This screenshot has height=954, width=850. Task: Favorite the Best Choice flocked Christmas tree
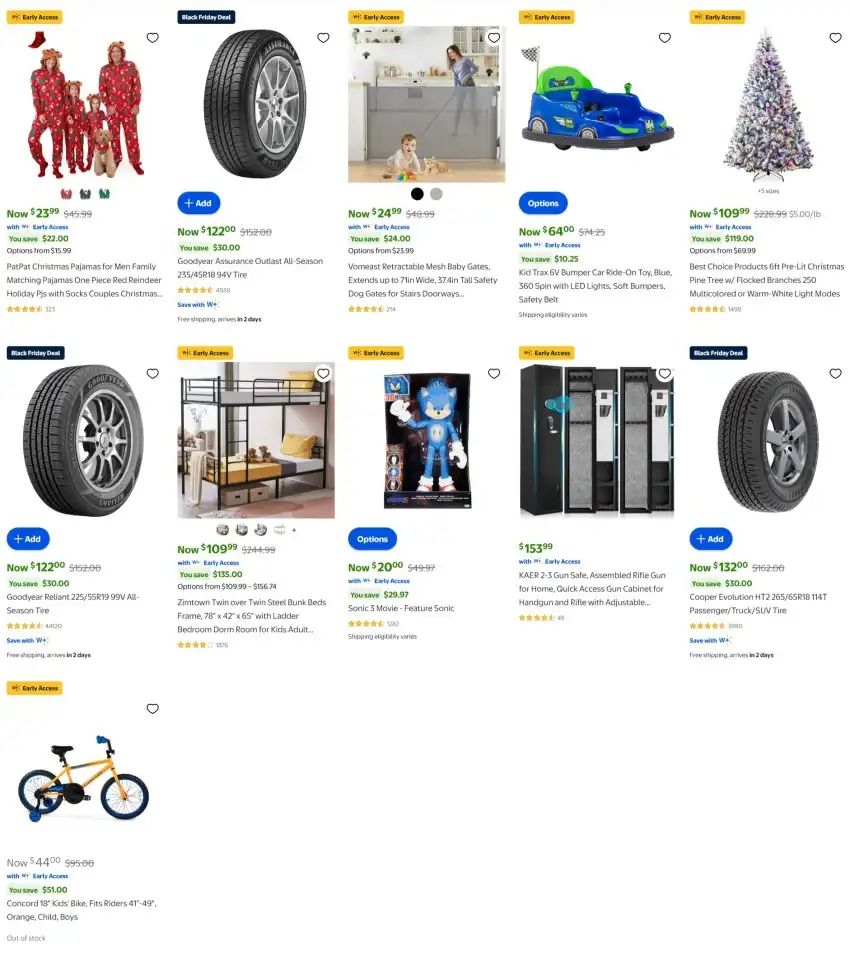coord(835,38)
